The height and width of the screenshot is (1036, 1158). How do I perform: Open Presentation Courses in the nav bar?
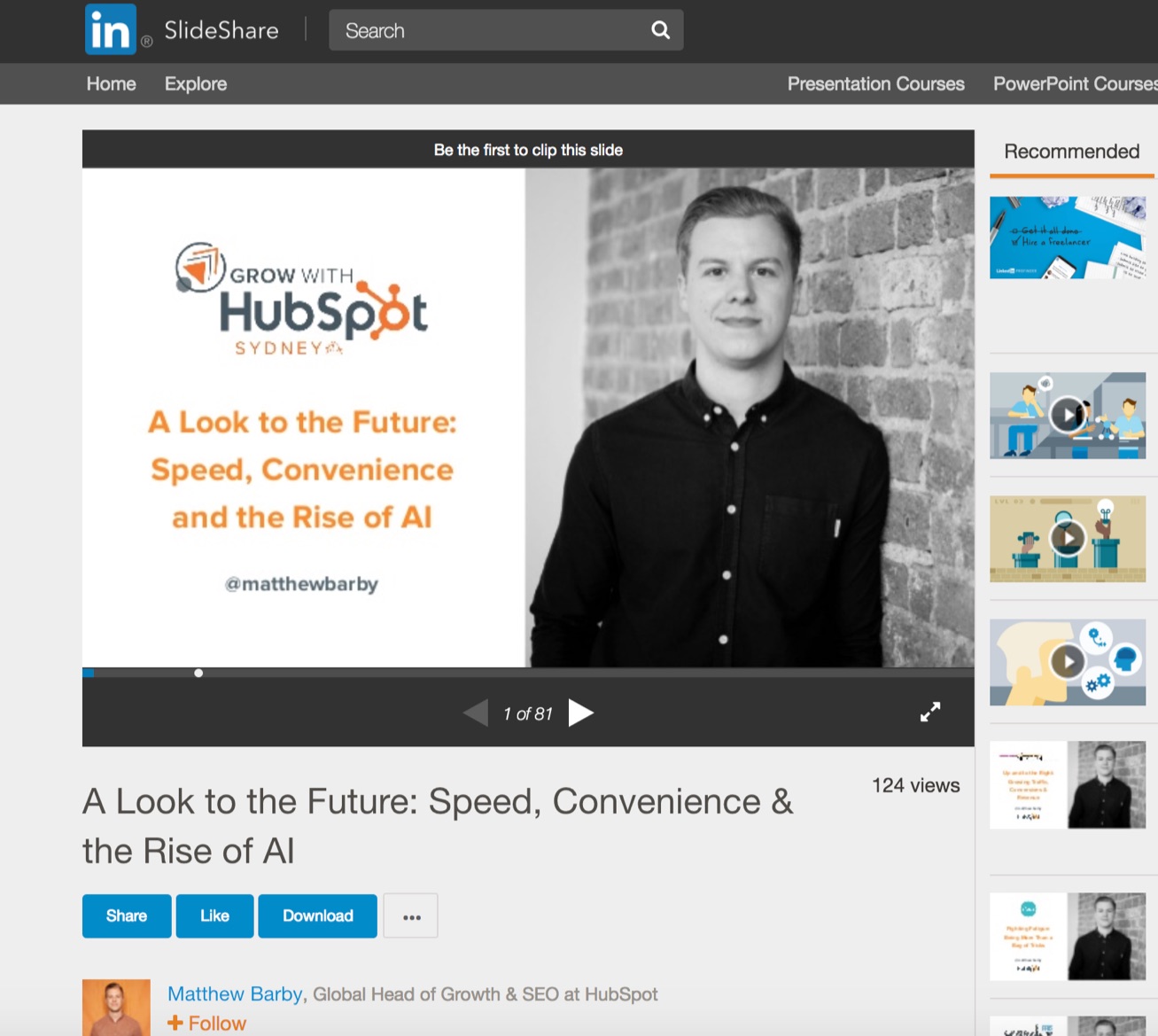tap(875, 83)
